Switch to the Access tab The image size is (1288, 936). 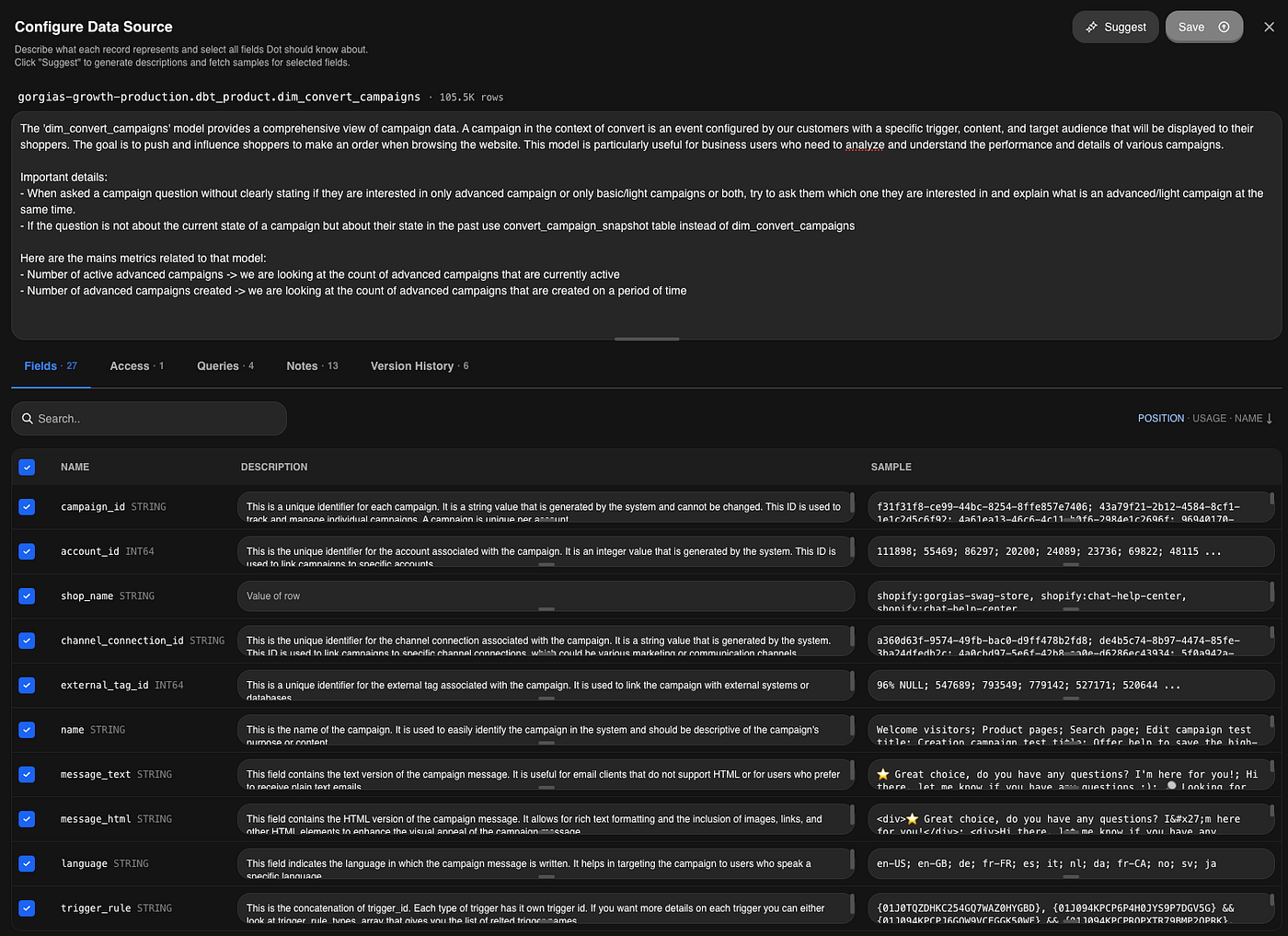click(x=137, y=366)
